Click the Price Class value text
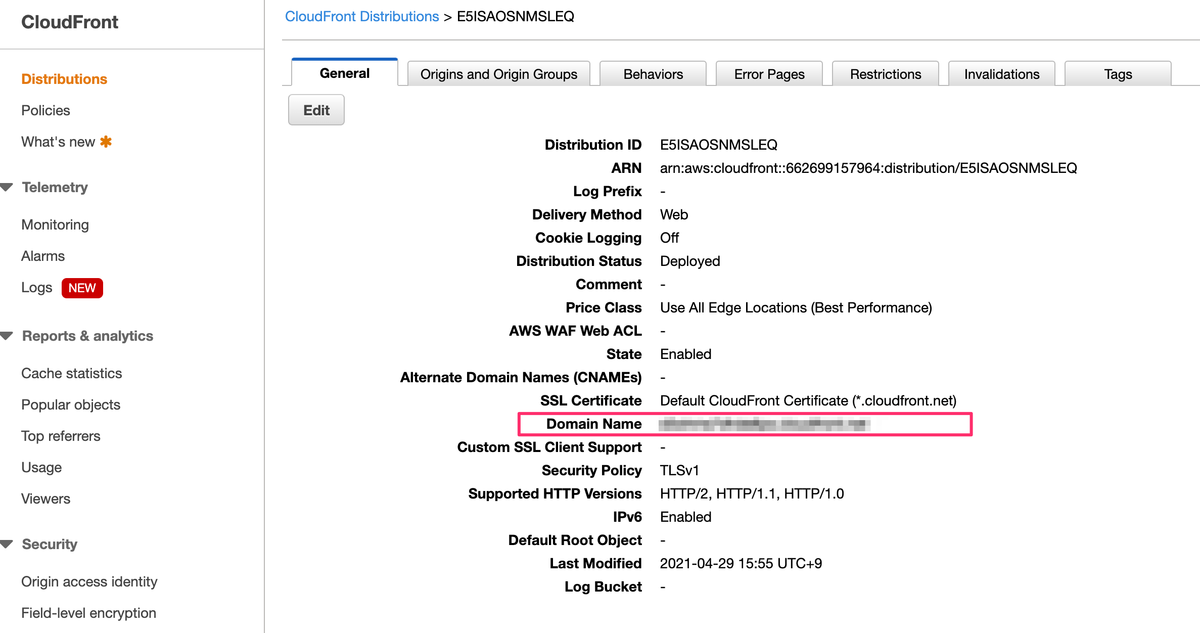The height and width of the screenshot is (633, 1200). pyautogui.click(x=796, y=307)
